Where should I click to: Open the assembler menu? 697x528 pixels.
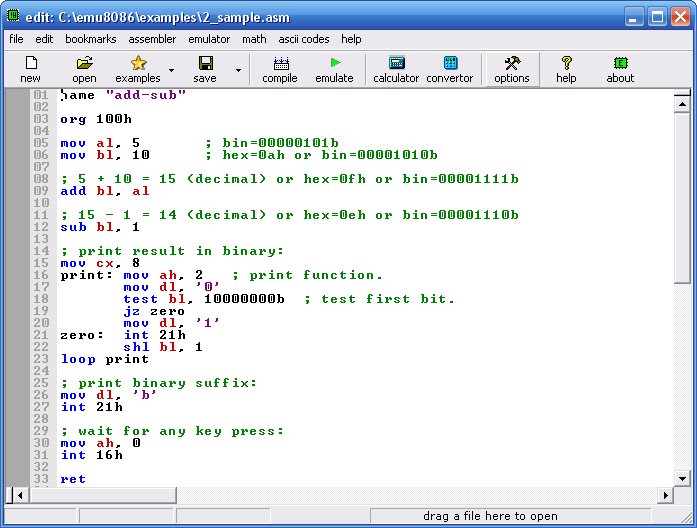(152, 39)
